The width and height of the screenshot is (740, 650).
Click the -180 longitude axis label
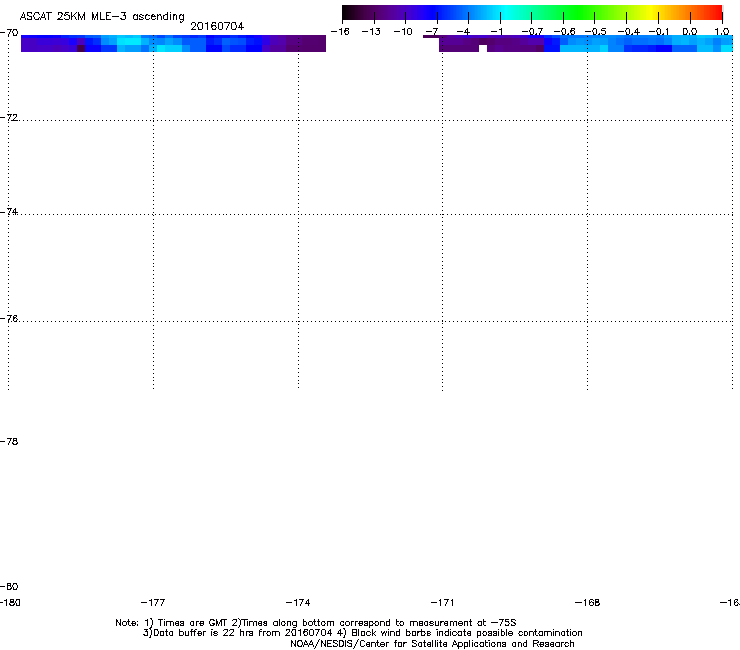[10, 603]
